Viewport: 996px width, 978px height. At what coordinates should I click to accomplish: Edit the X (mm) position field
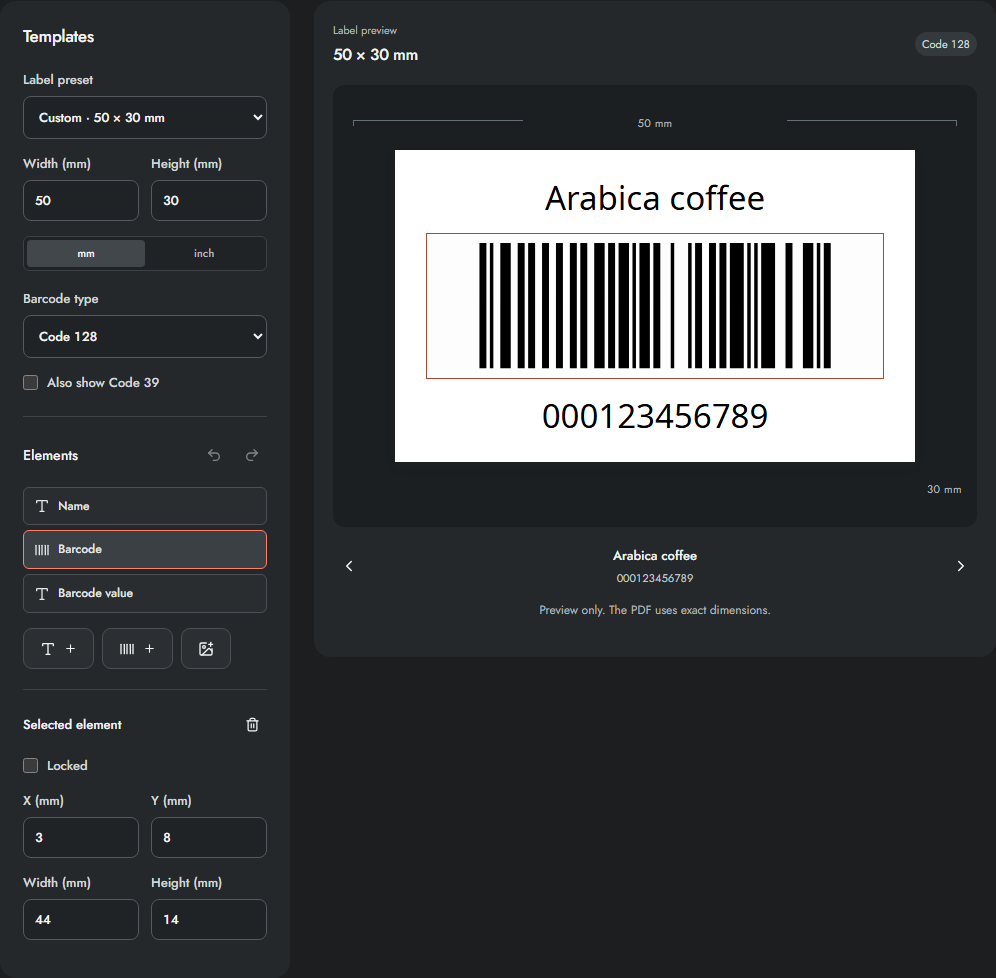click(x=81, y=838)
